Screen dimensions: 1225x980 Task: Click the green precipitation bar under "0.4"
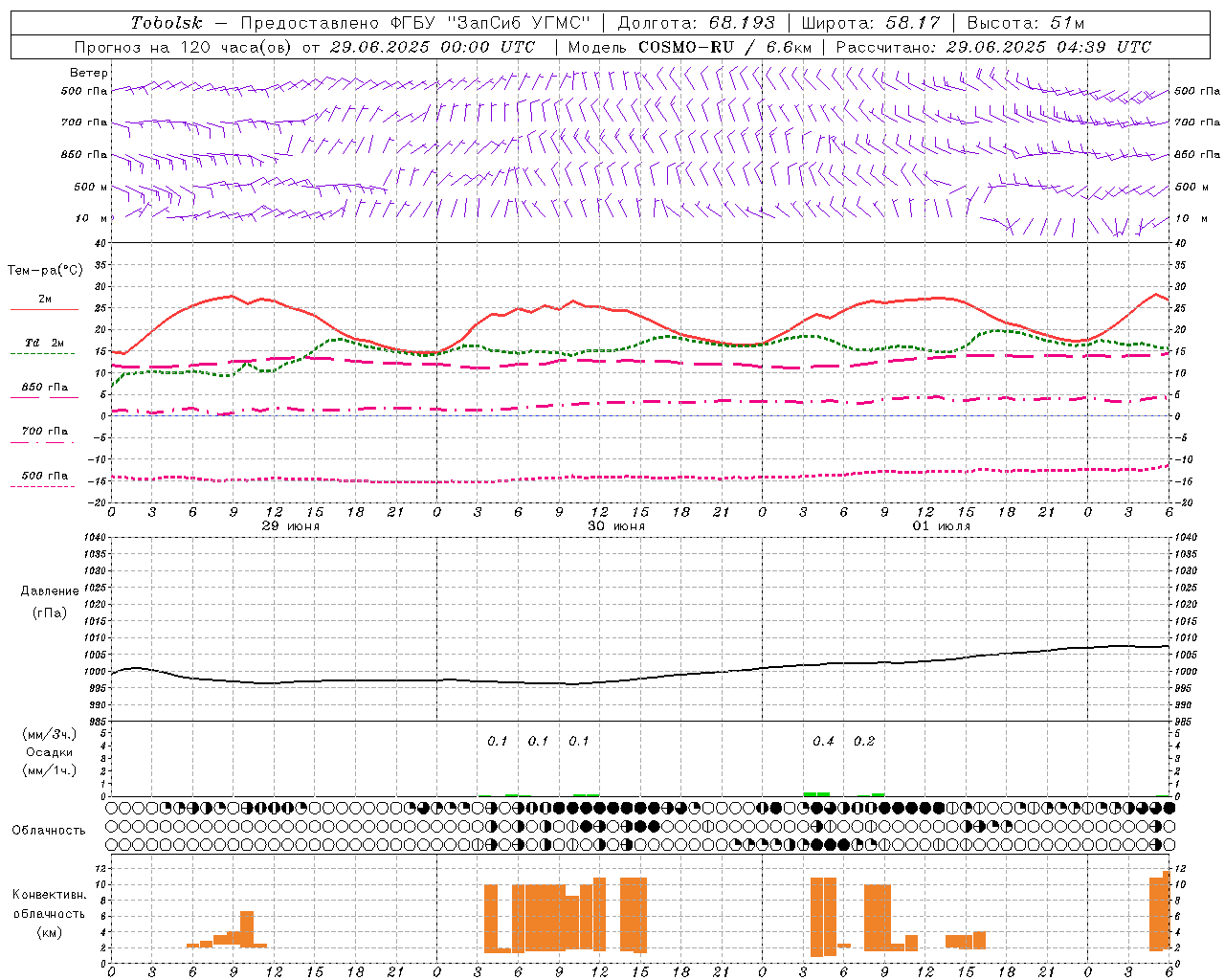point(816,793)
